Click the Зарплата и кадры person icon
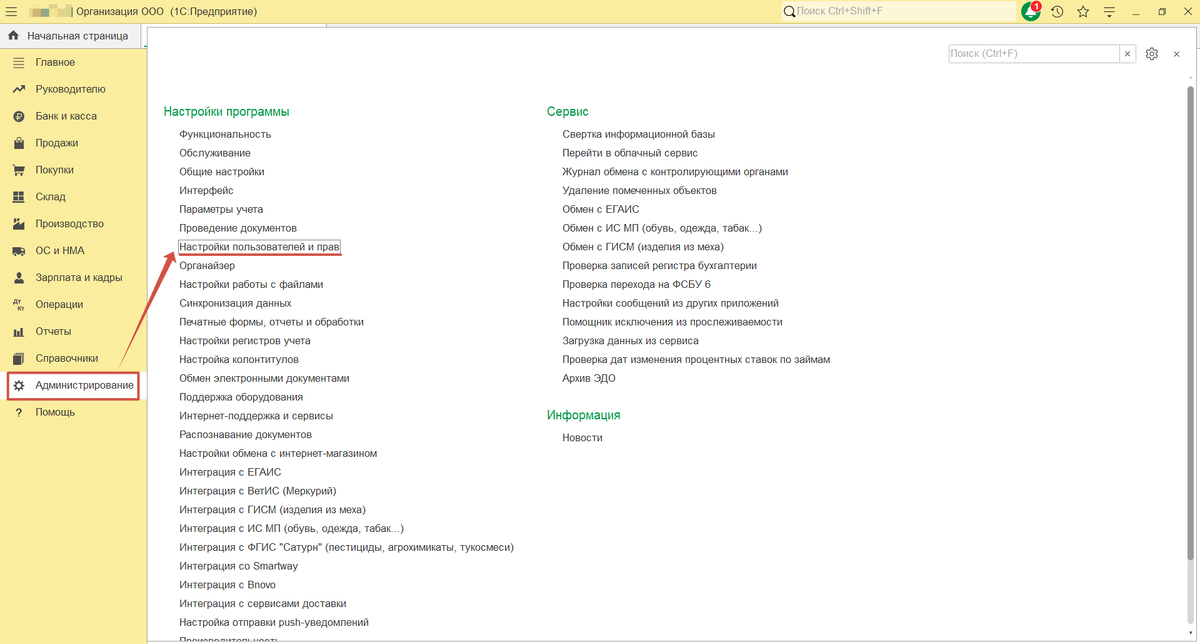 pos(18,278)
